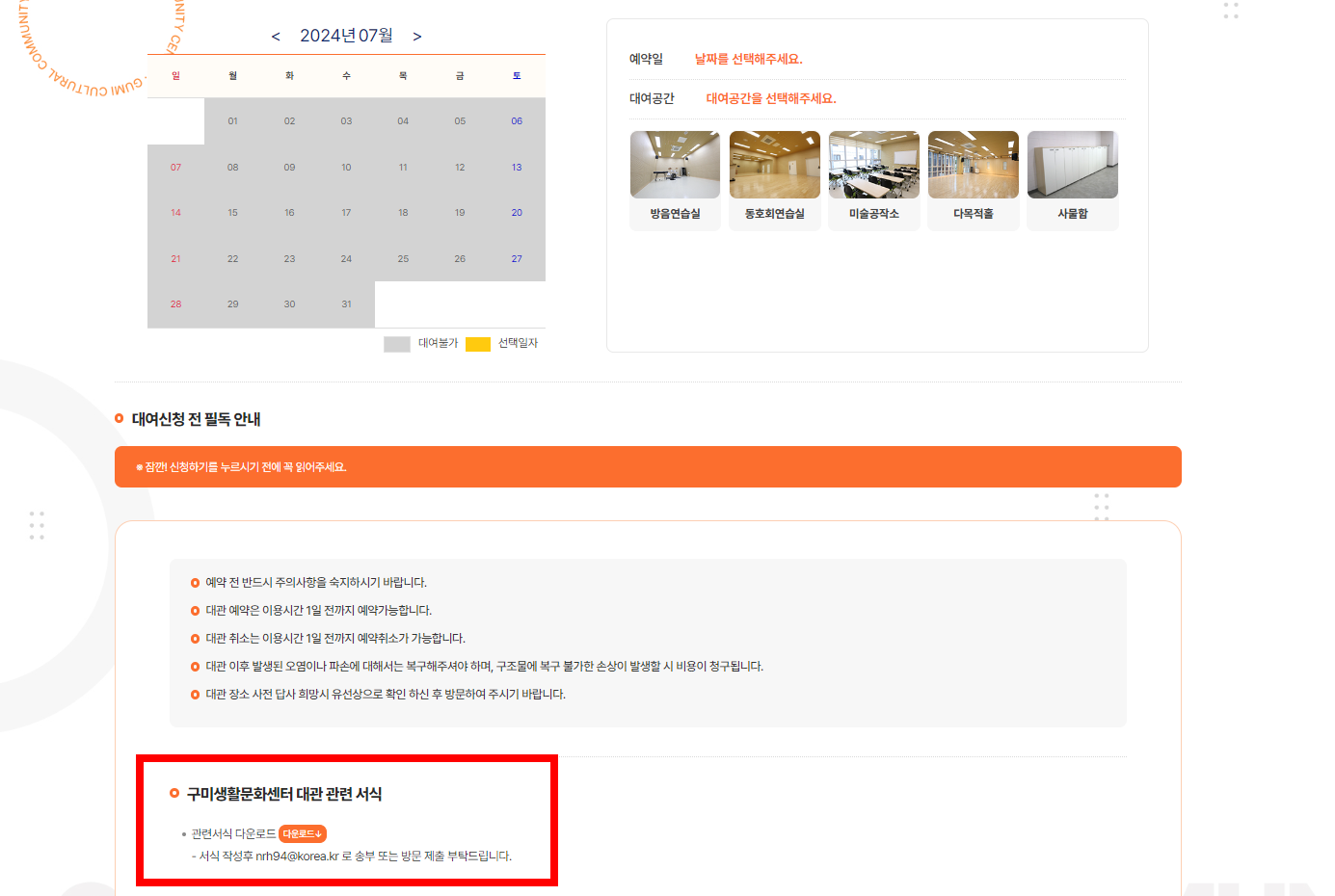Screen dimensions: 1335x896
Task: Select calendar date 12
Action: (x=460, y=168)
